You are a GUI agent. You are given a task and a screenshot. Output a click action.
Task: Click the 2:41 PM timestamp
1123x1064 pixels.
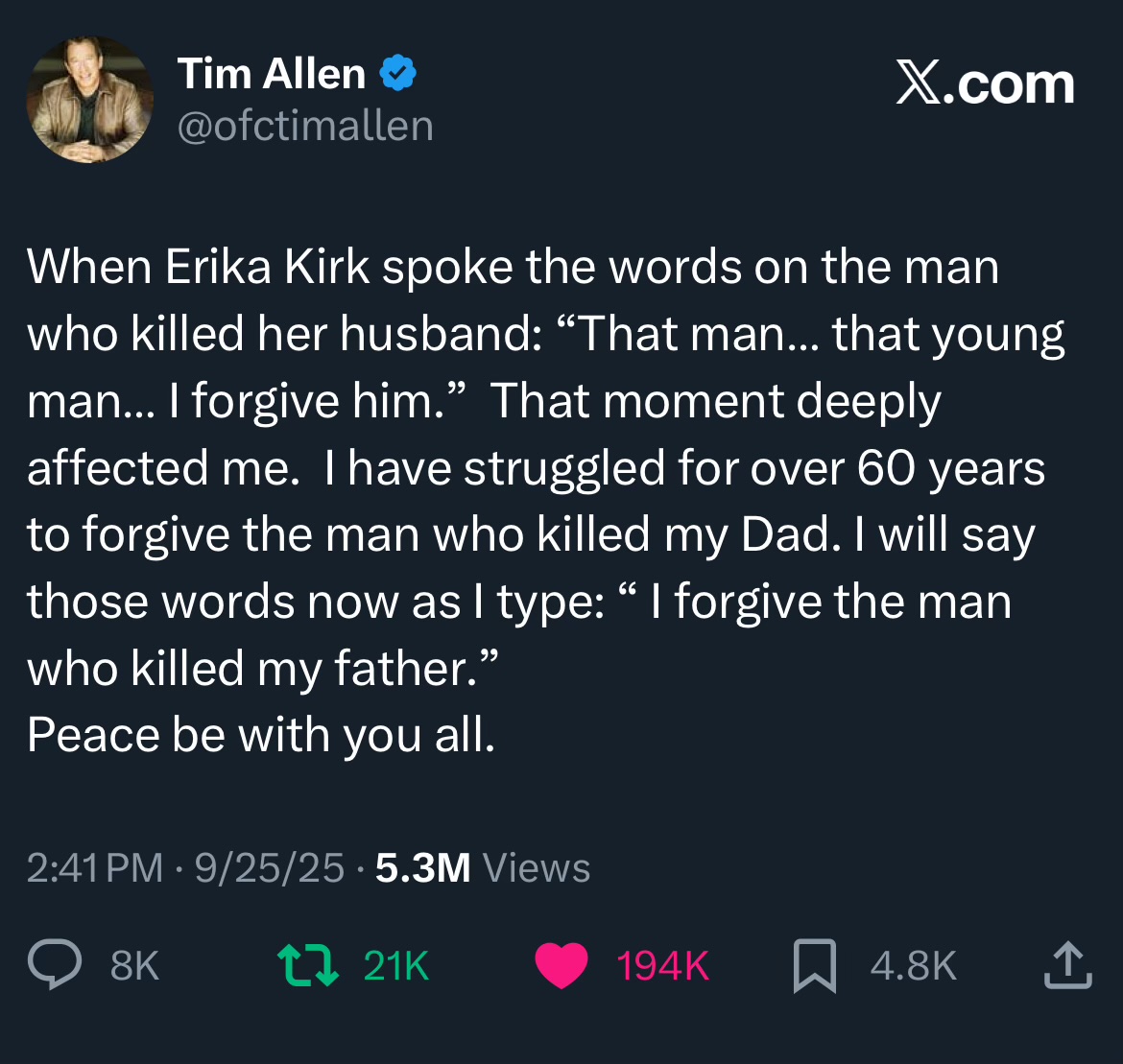pyautogui.click(x=95, y=867)
